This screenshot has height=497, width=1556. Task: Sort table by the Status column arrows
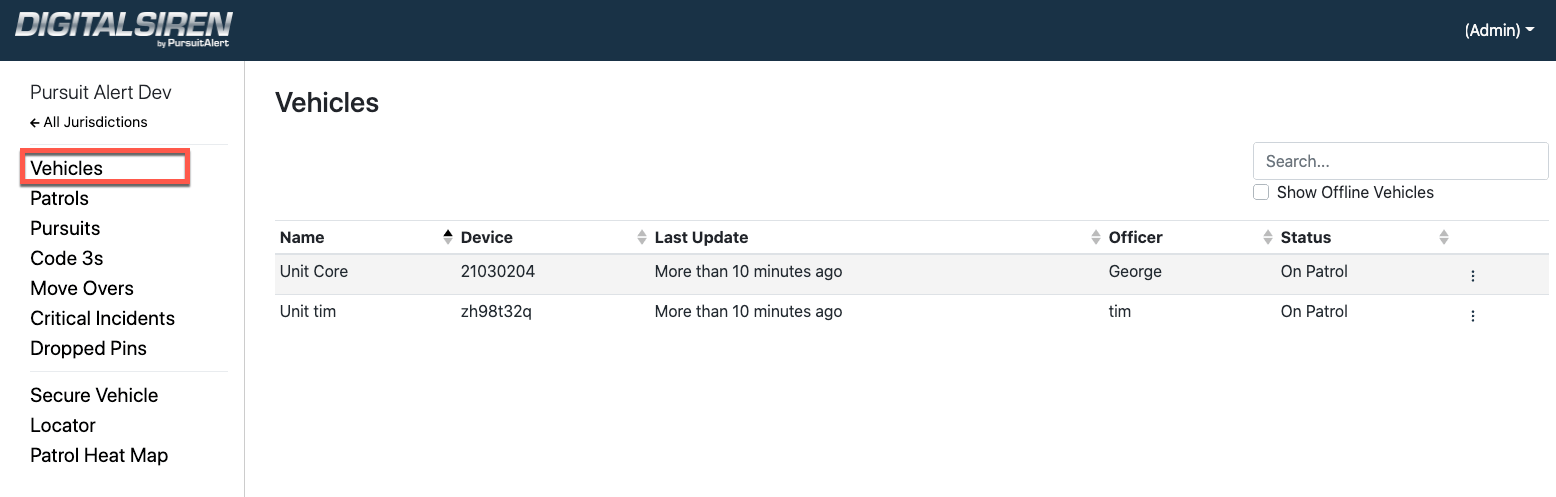(1443, 237)
